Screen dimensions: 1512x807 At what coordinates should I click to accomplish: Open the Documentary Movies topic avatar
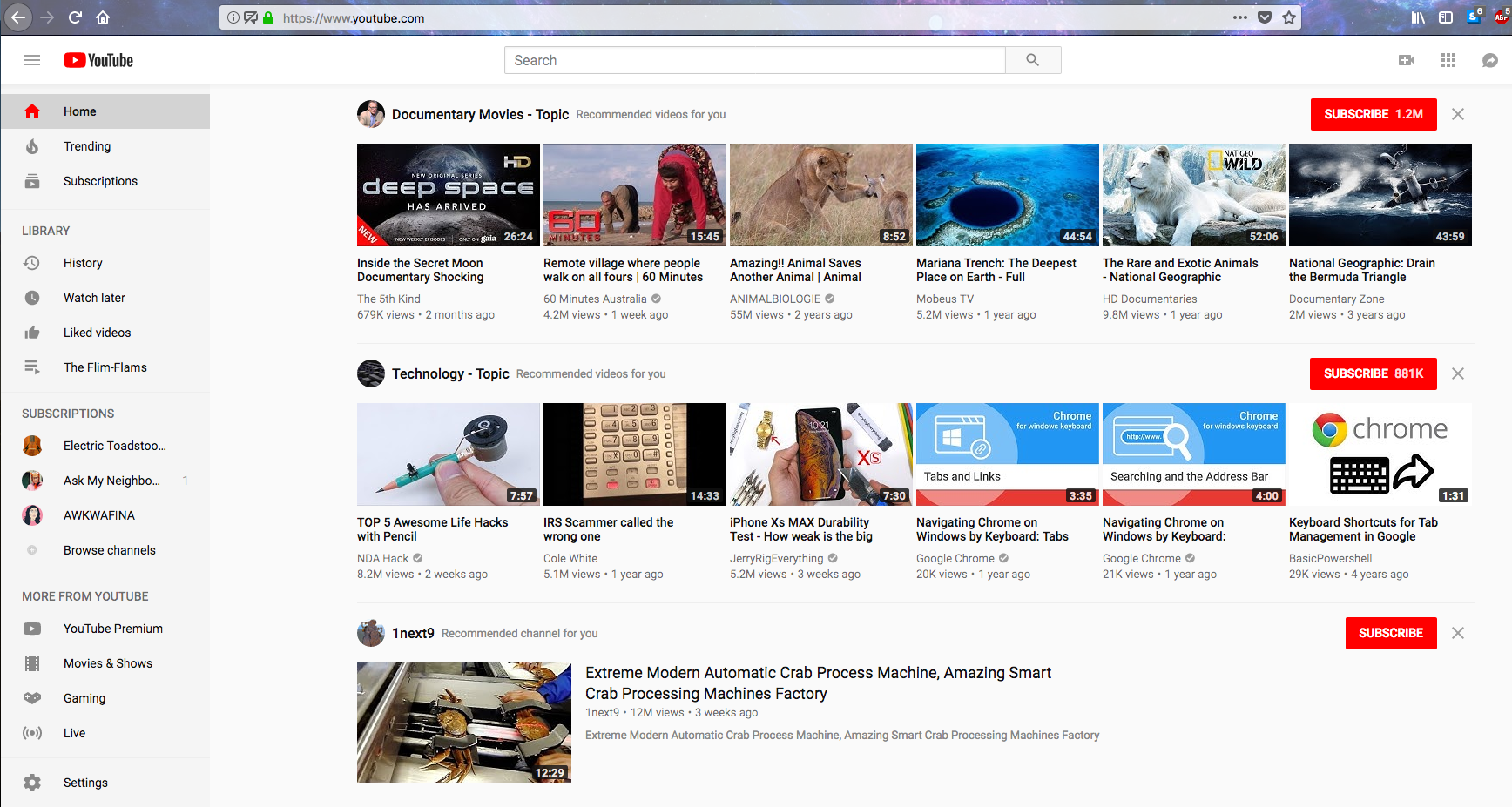coord(371,114)
